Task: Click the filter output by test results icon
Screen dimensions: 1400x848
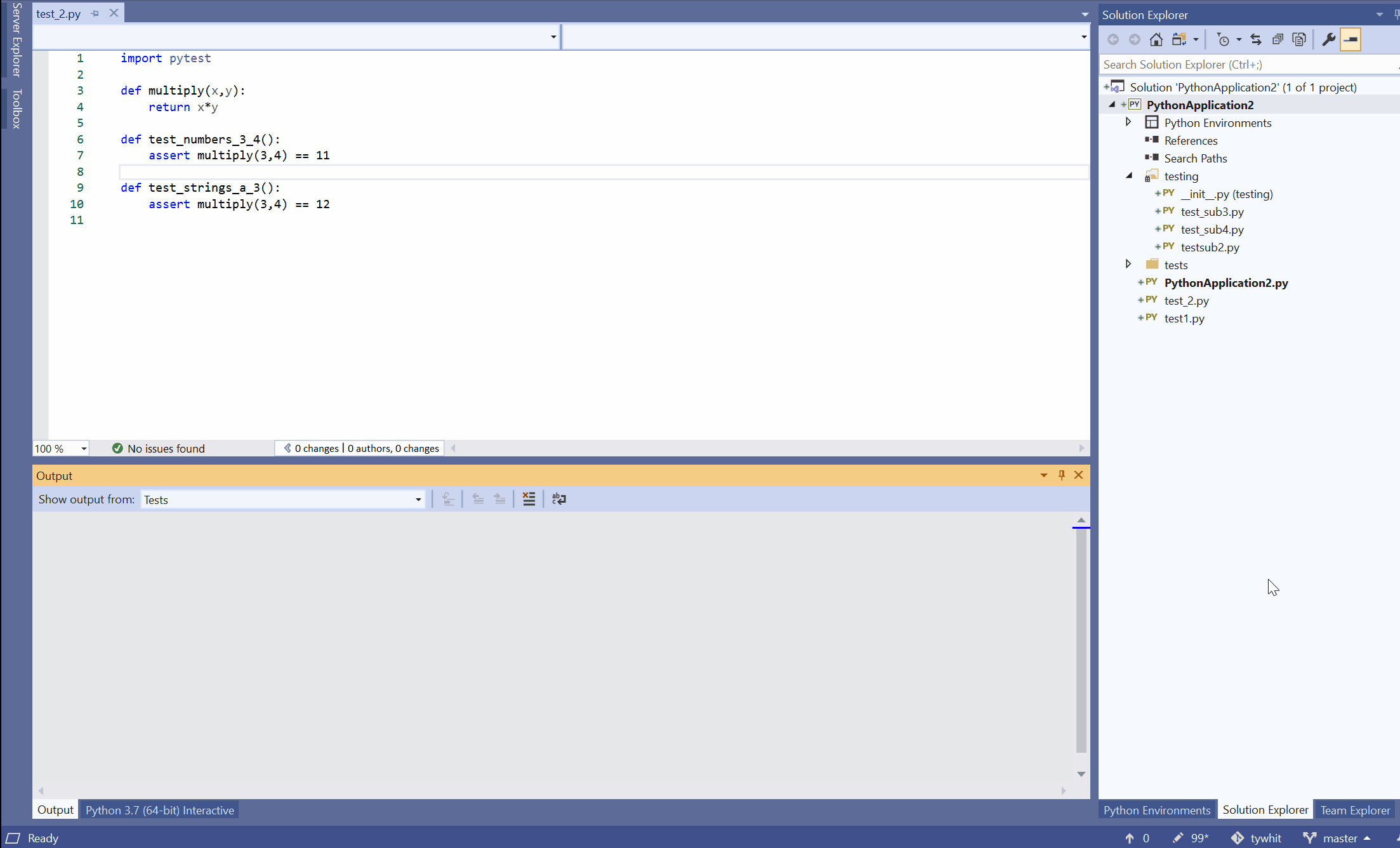Action: (x=528, y=499)
